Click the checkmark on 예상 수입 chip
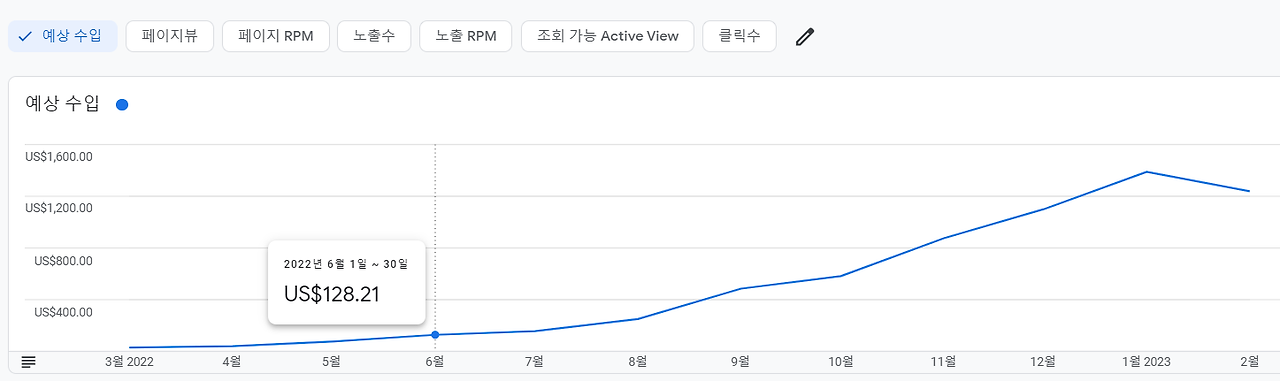1280x381 pixels. tap(26, 36)
